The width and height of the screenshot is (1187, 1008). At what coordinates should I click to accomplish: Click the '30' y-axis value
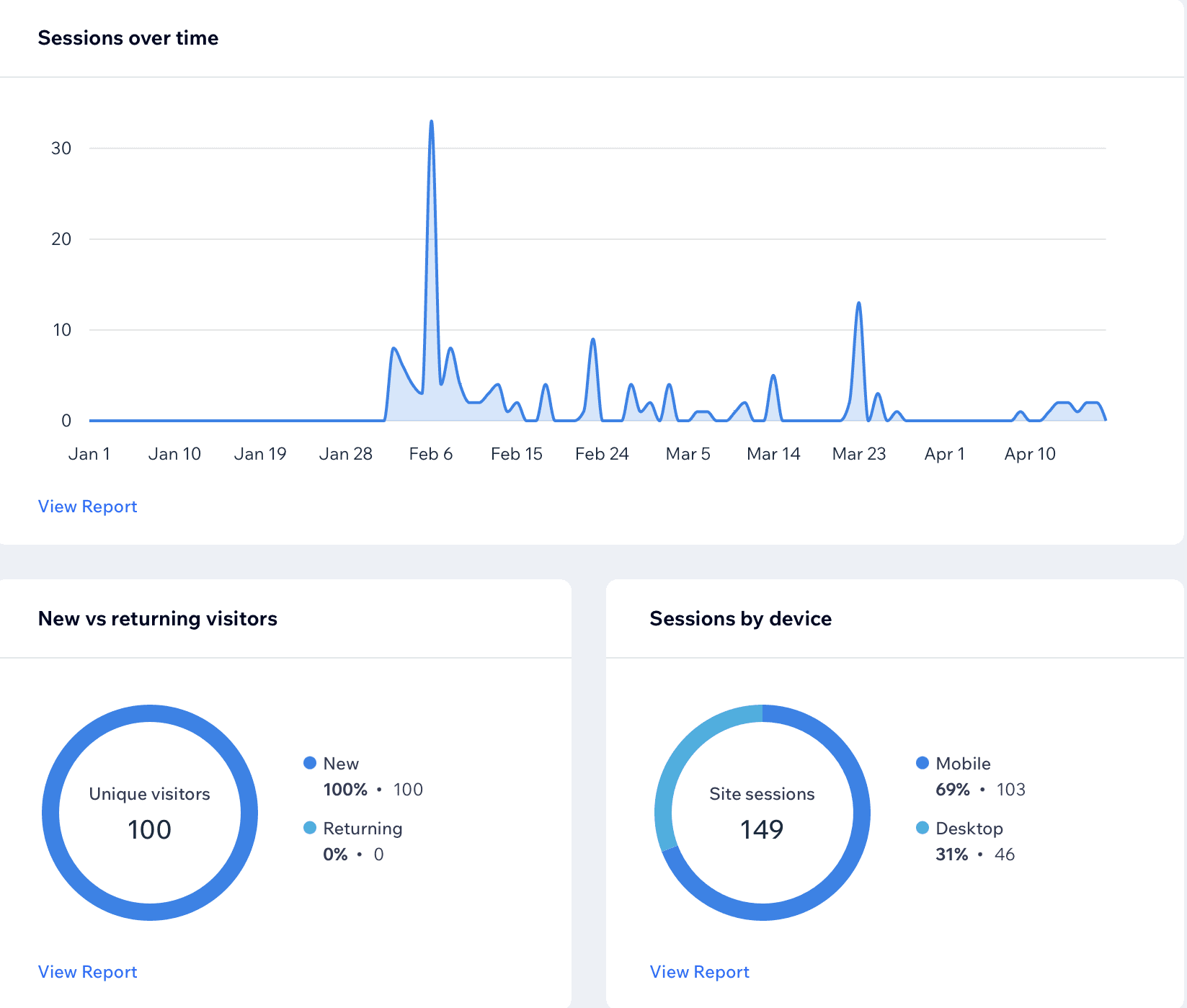(x=61, y=148)
